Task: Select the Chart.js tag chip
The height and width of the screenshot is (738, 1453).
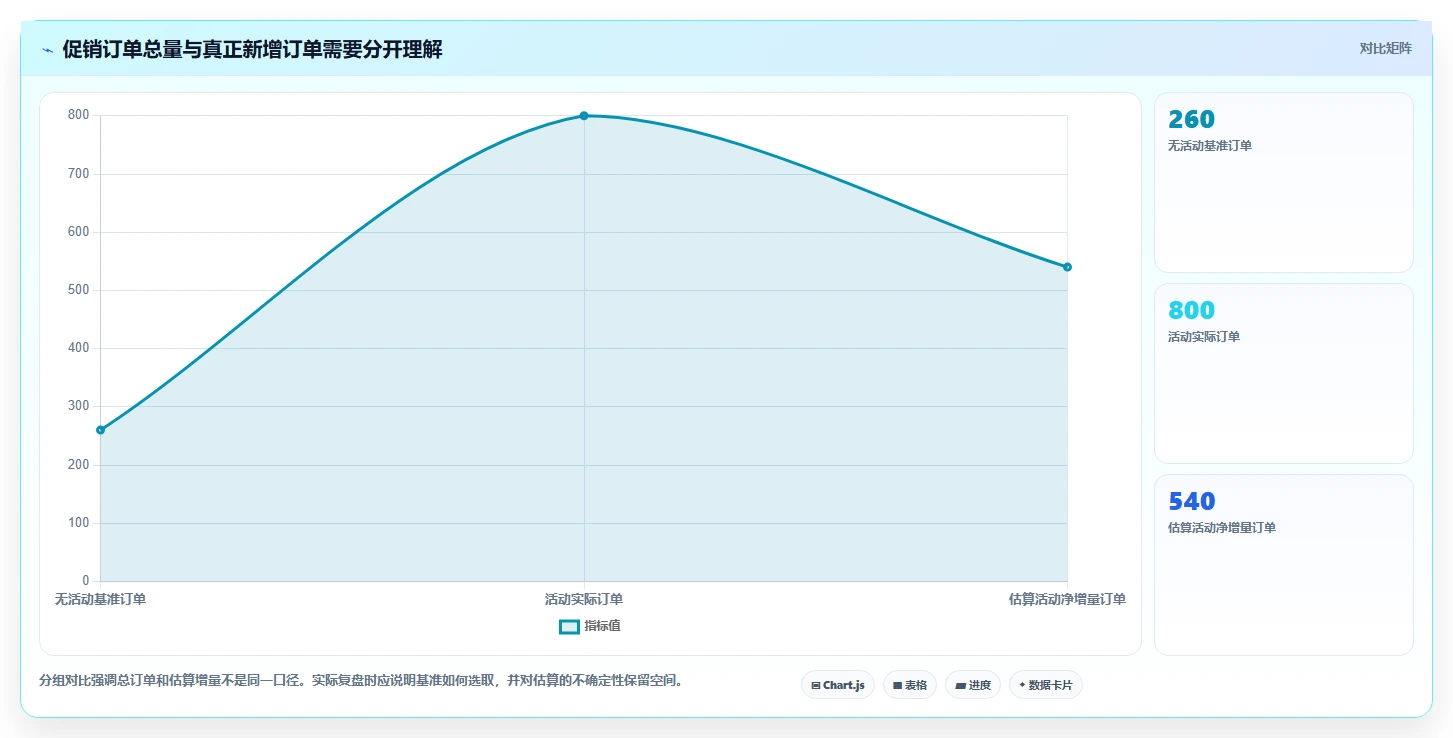Action: click(838, 685)
